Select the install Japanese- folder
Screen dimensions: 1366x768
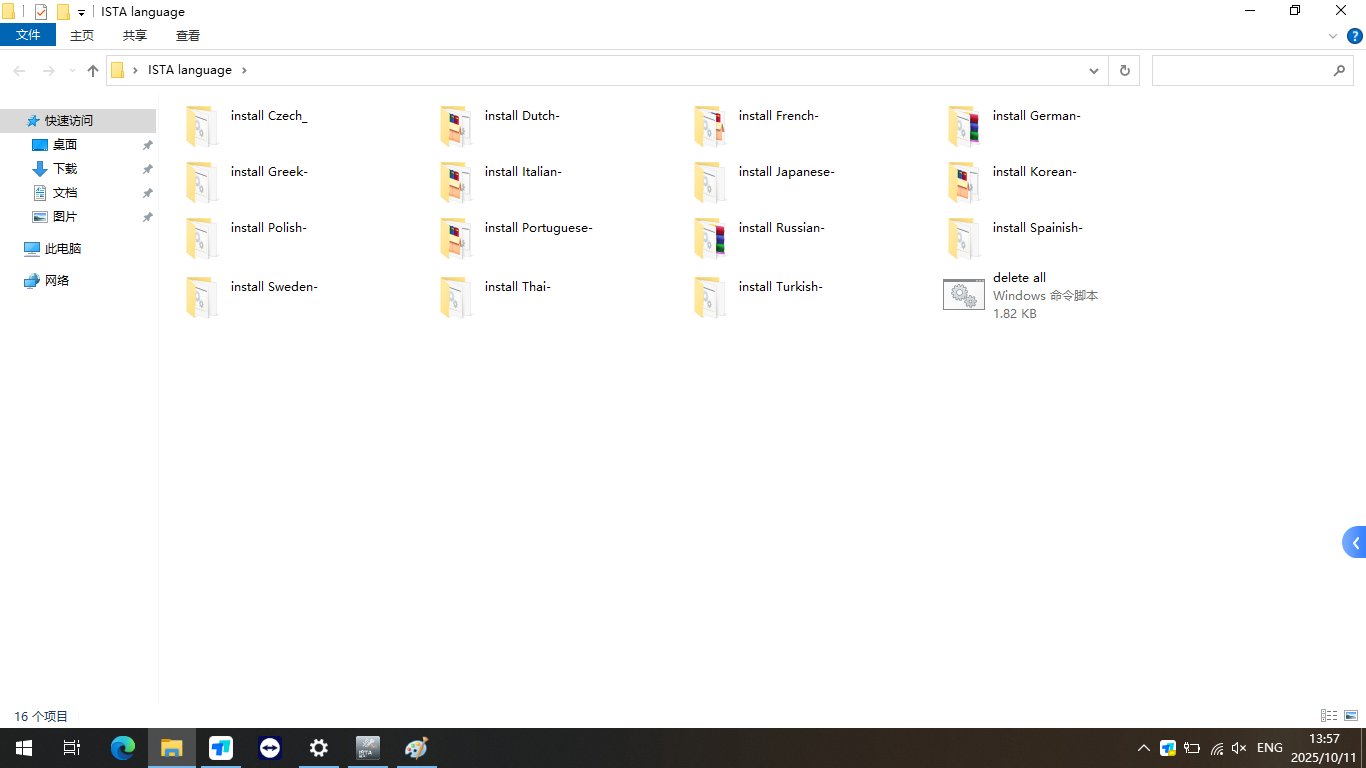[x=786, y=172]
